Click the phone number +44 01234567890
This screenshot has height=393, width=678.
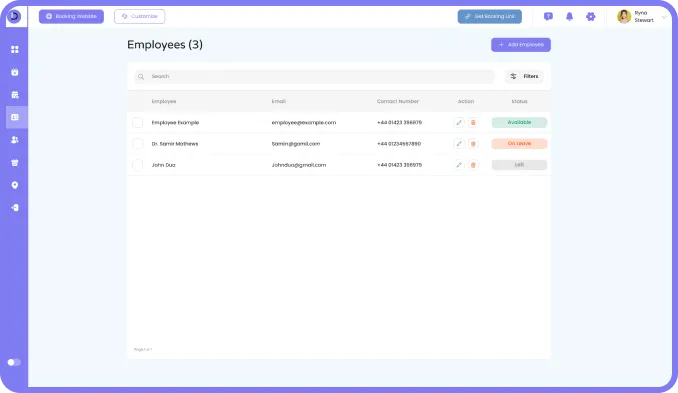[x=399, y=144]
